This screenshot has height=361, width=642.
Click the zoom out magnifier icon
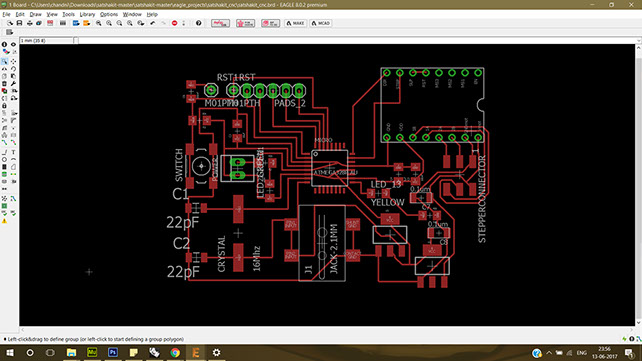(119, 23)
